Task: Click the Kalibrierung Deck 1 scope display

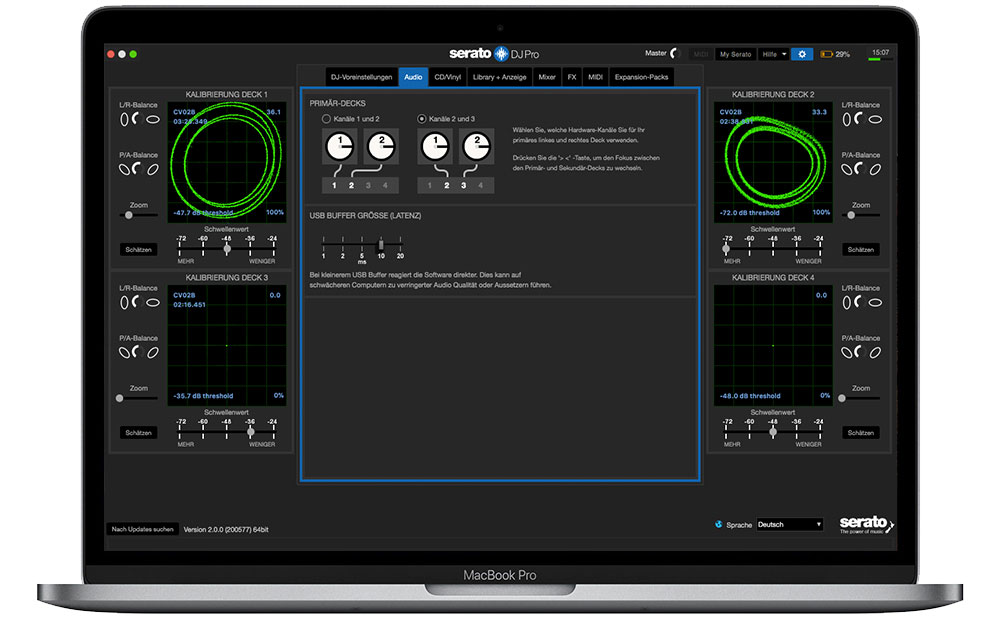Action: [226, 162]
